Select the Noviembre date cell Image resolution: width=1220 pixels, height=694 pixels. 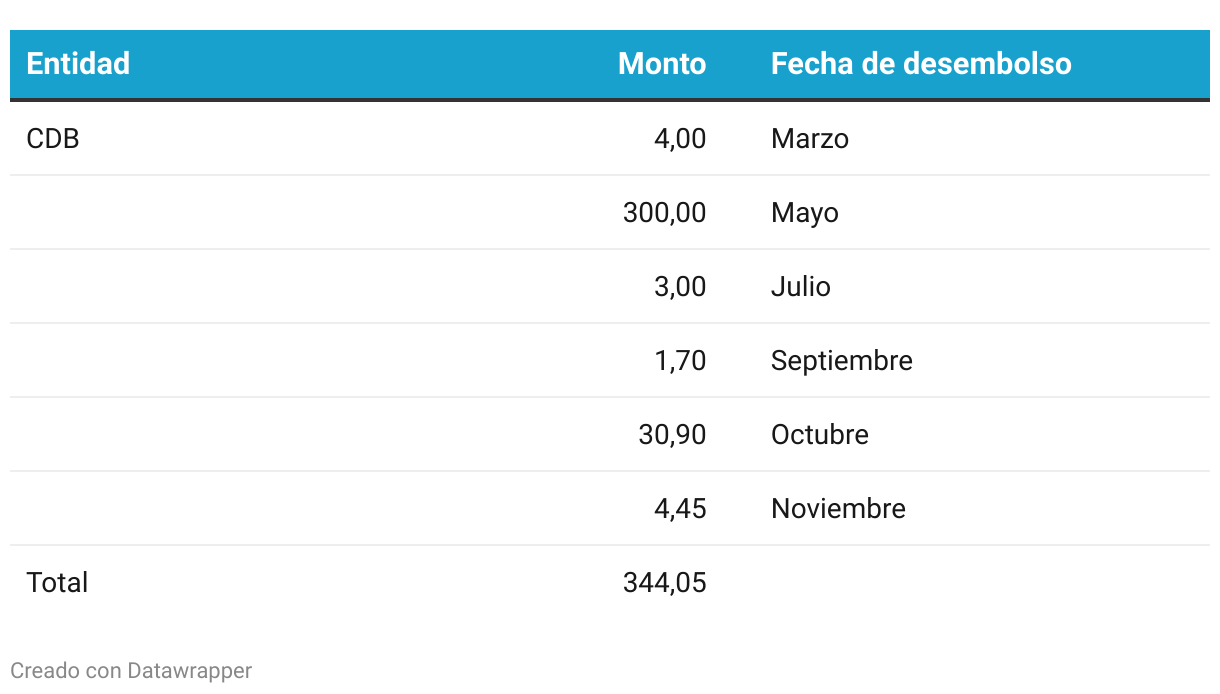[x=839, y=508]
